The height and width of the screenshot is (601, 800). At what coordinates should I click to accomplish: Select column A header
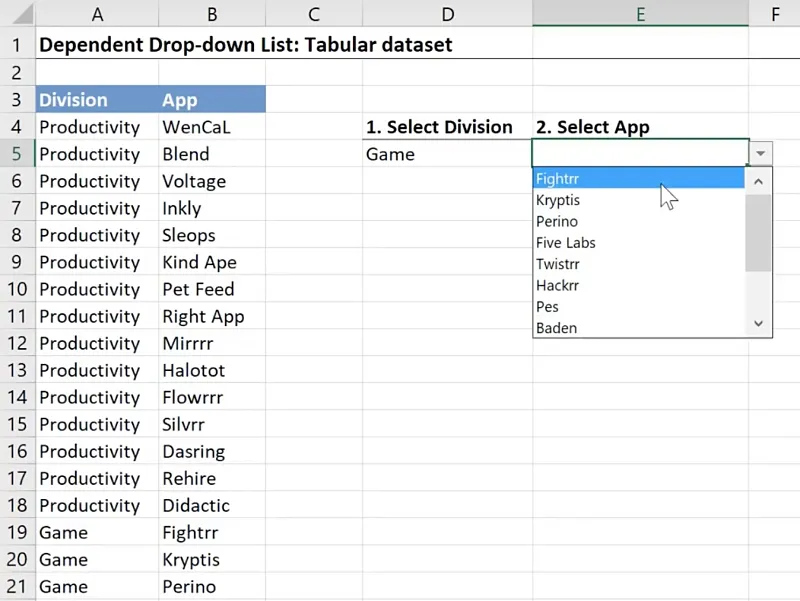click(x=97, y=14)
